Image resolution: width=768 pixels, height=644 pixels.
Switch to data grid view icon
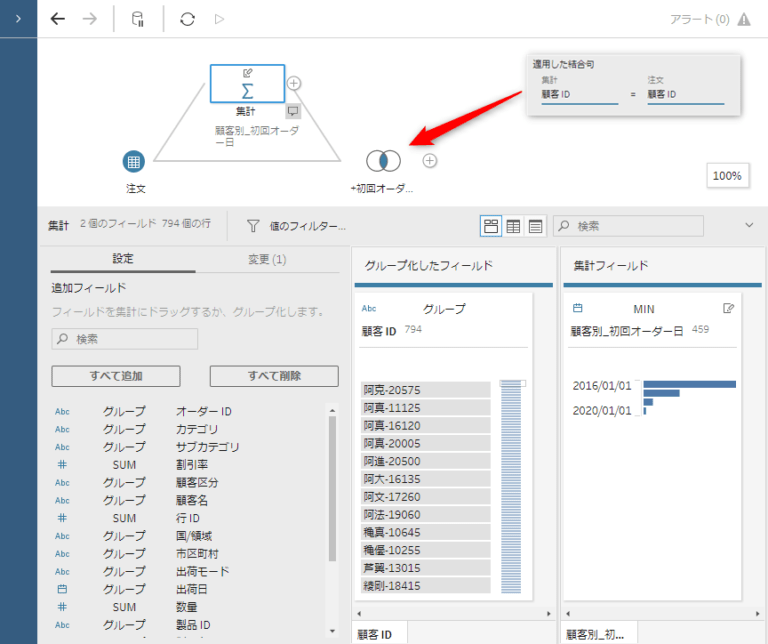point(513,226)
